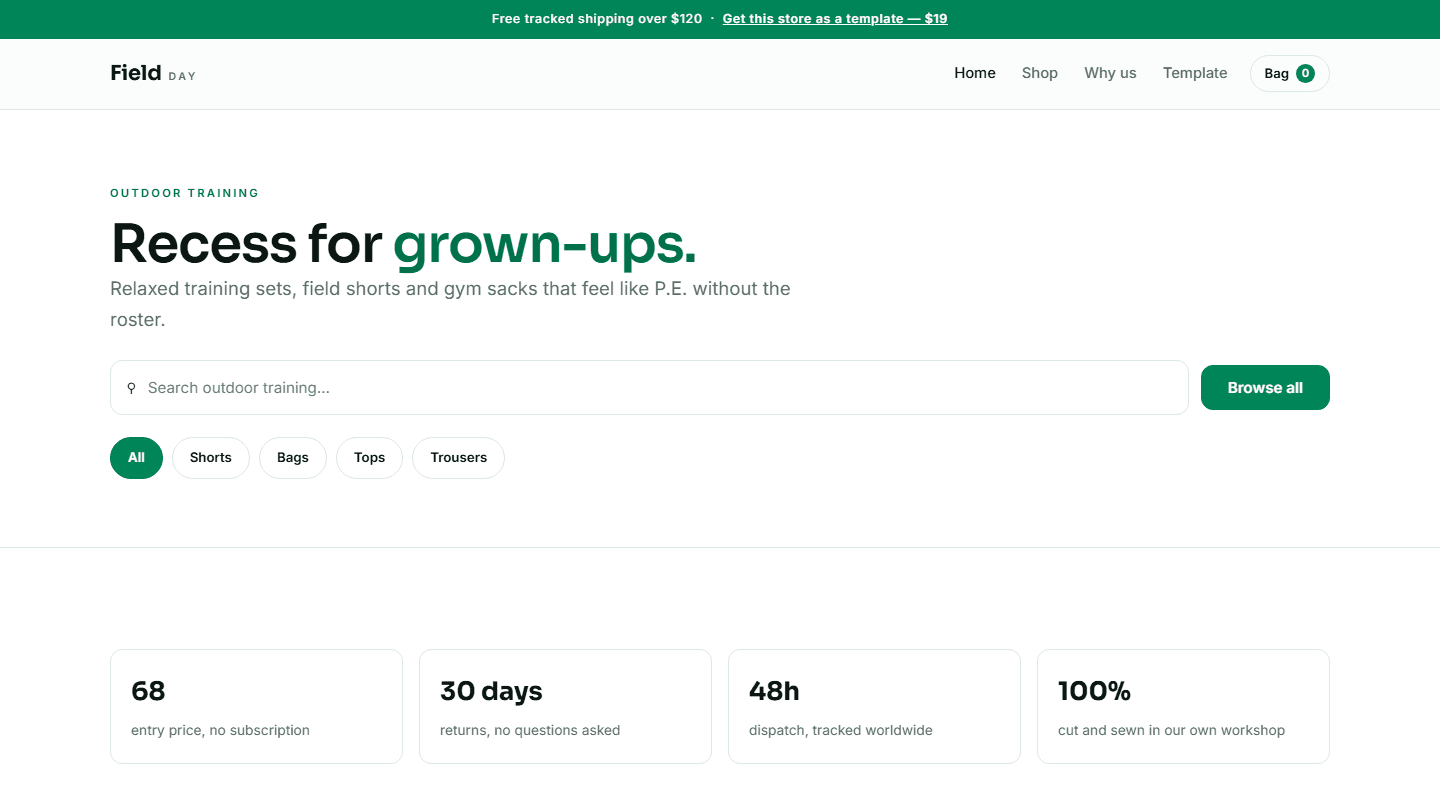Click the '48h' dispatch stat

[874, 706]
